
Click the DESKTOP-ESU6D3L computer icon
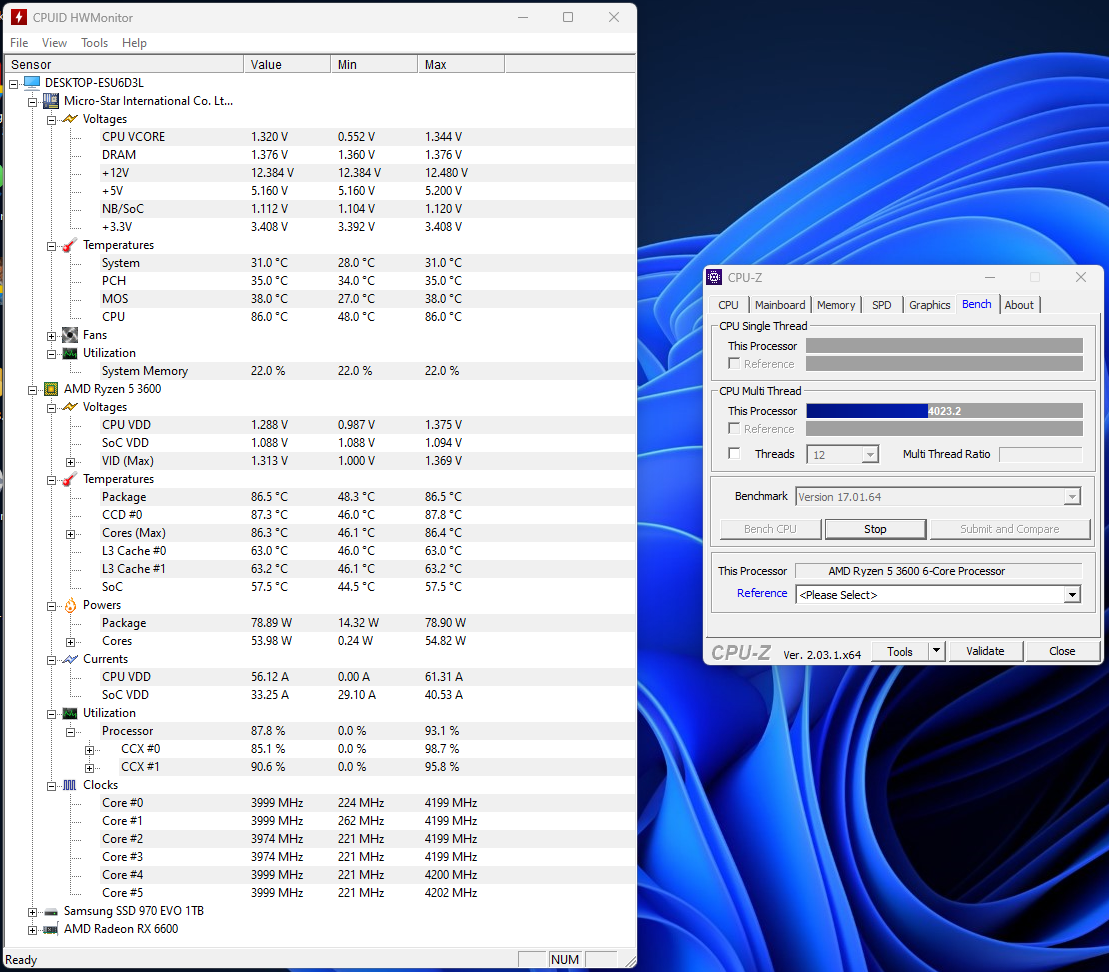pyautogui.click(x=32, y=83)
